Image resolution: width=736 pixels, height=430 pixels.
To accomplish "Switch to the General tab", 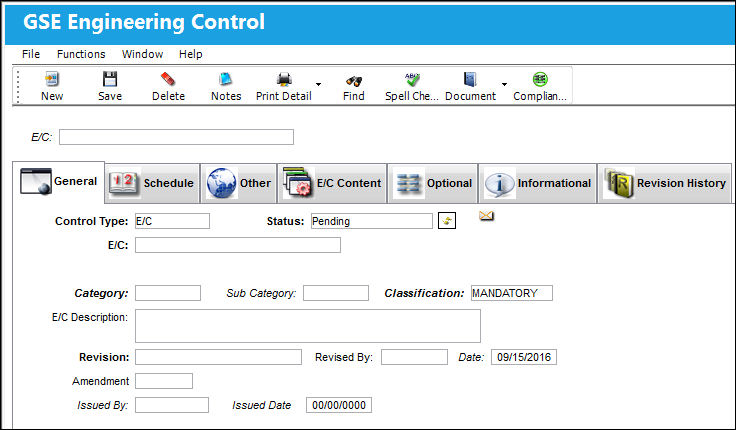I will click(59, 182).
